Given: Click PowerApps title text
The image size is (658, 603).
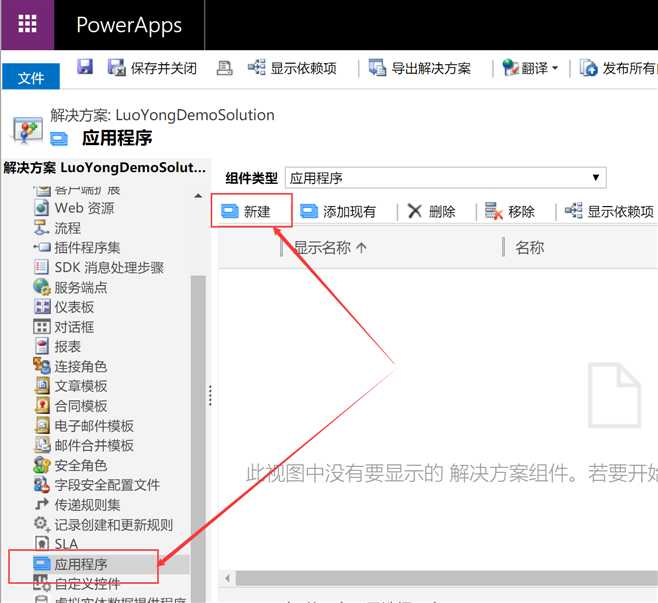Looking at the screenshot, I should pos(129,25).
